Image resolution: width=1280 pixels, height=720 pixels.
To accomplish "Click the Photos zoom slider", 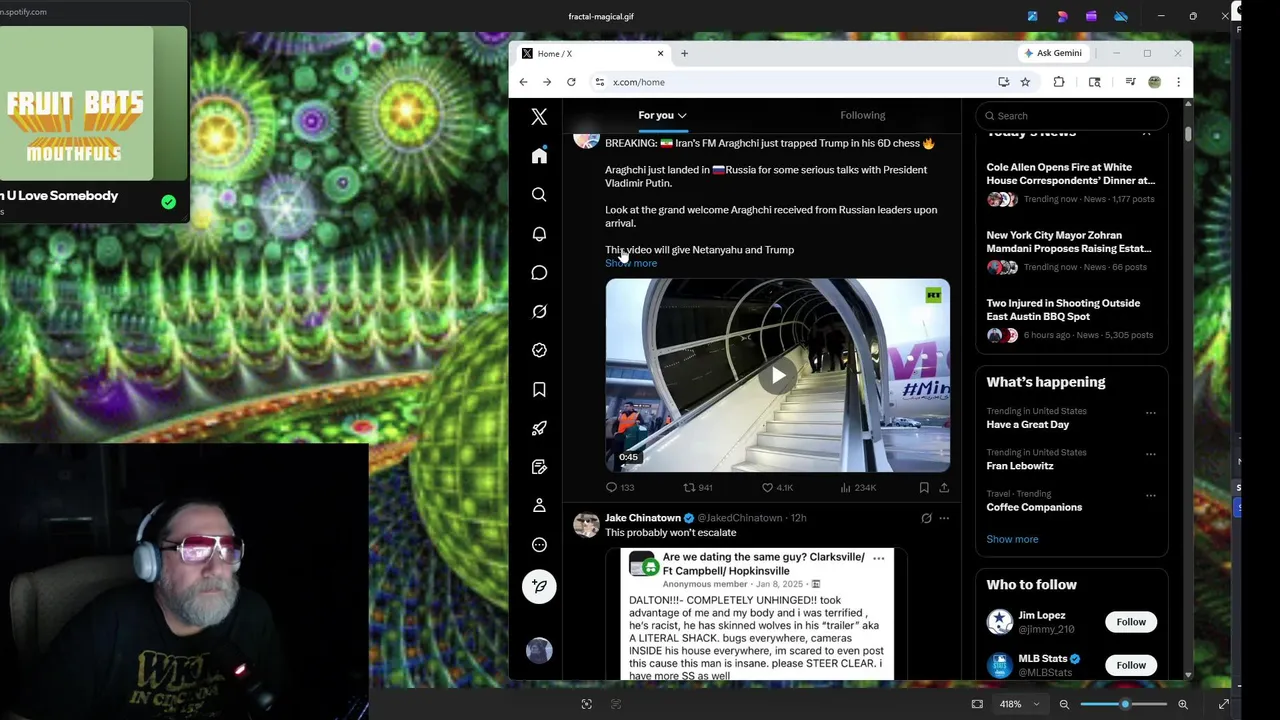I will pyautogui.click(x=1124, y=704).
